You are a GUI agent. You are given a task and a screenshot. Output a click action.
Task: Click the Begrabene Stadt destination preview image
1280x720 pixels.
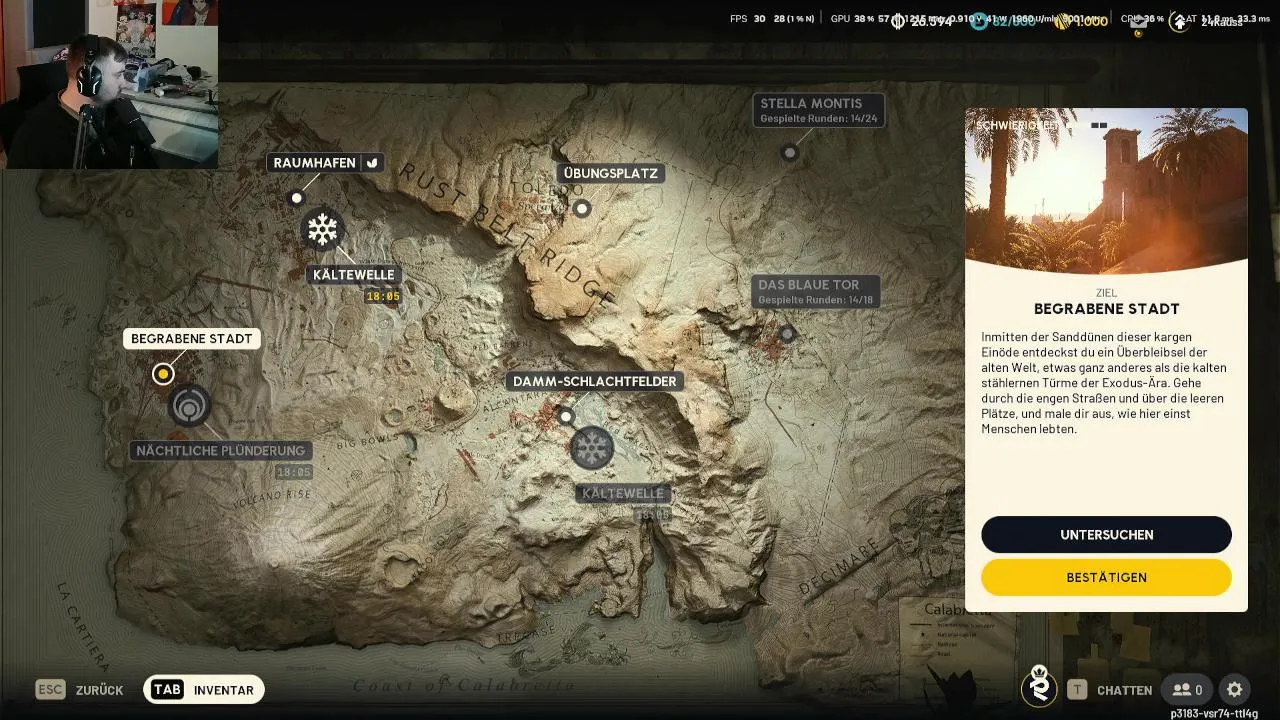(x=1106, y=190)
